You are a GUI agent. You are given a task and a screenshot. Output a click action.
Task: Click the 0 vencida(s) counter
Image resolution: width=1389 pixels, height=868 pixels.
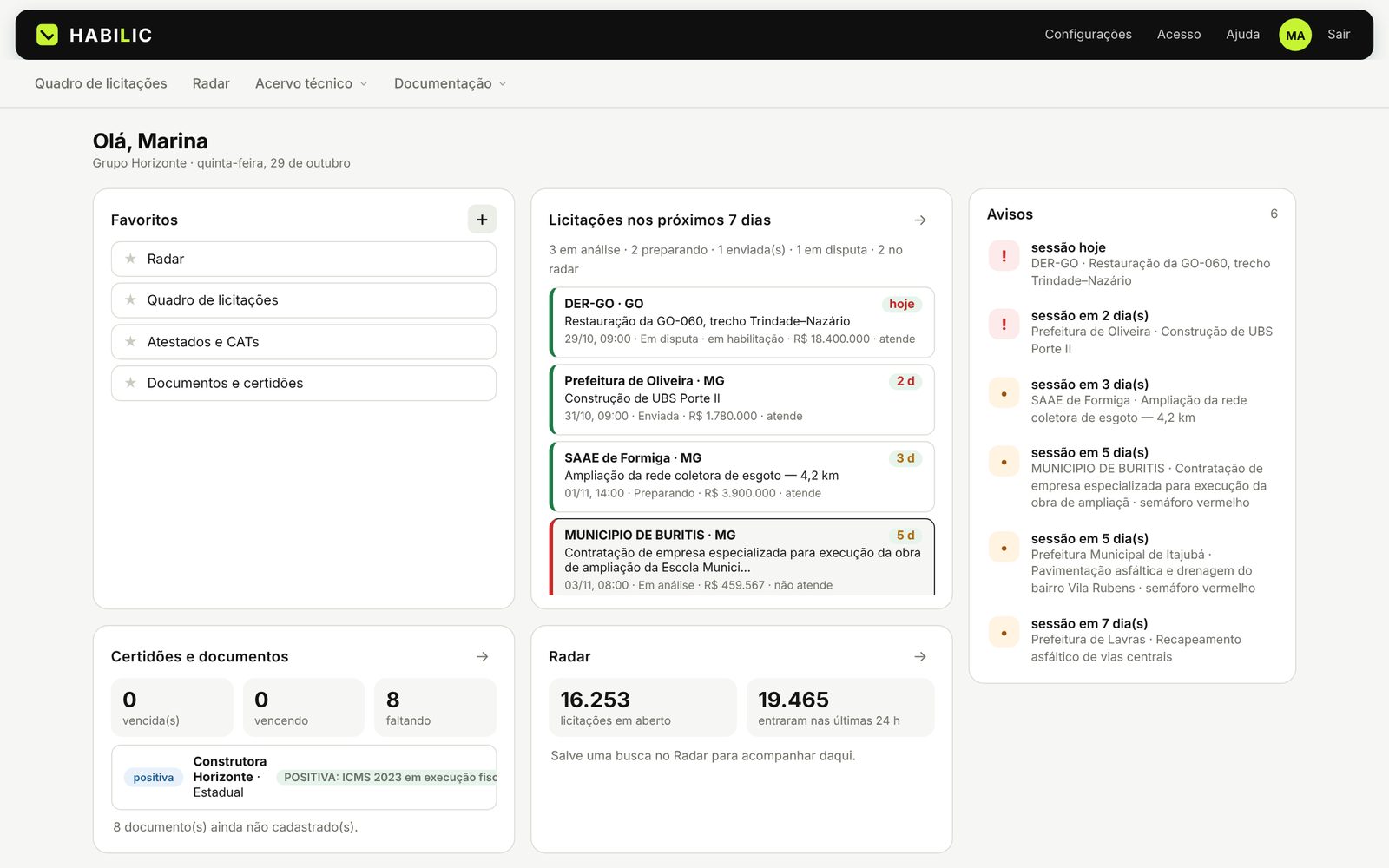pyautogui.click(x=172, y=707)
